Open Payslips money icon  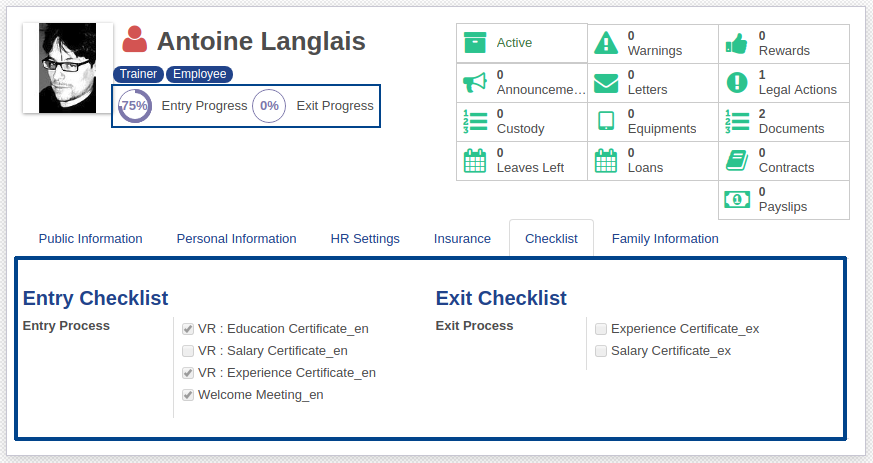coord(737,199)
